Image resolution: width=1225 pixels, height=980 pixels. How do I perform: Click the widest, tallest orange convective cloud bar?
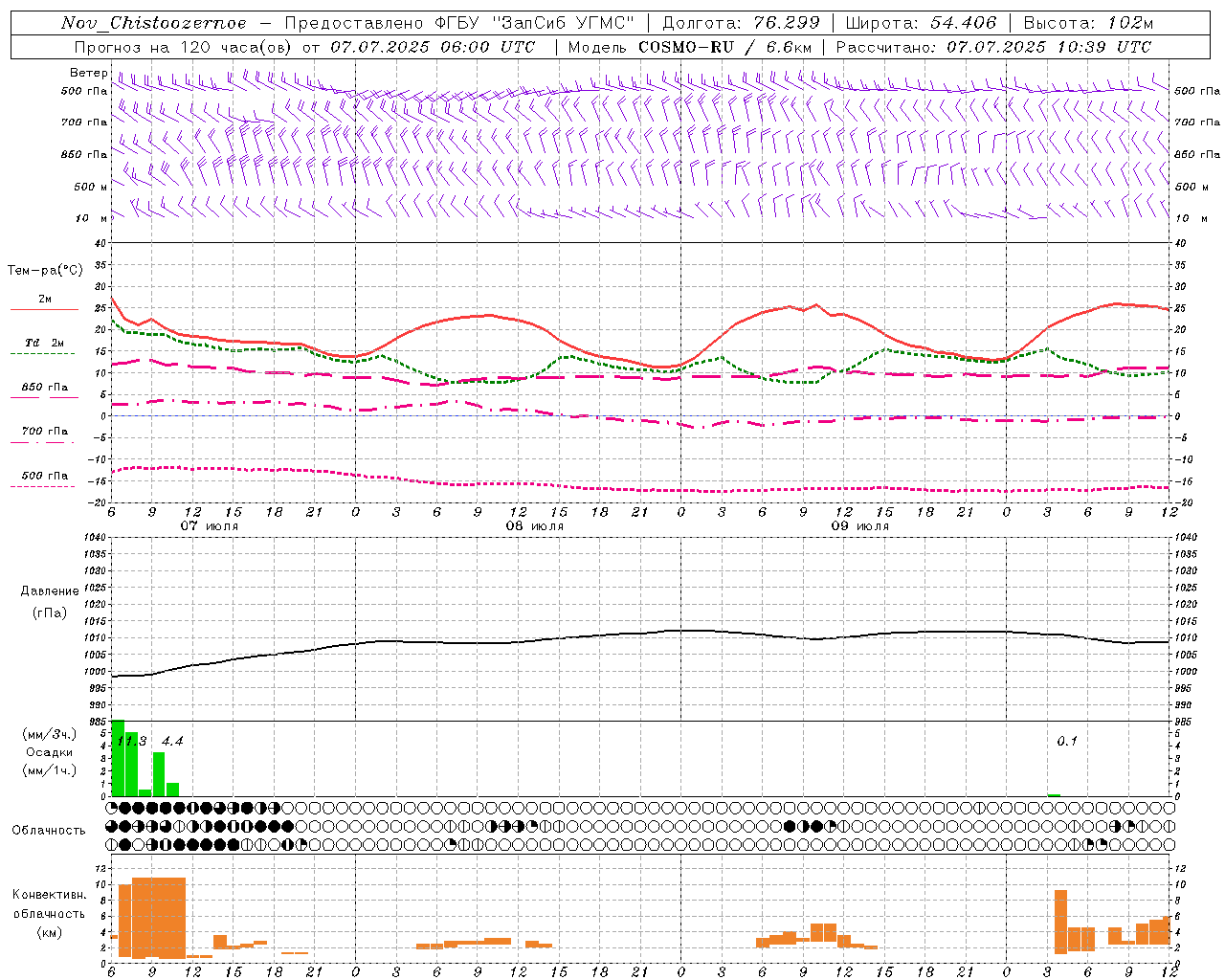[x=159, y=918]
